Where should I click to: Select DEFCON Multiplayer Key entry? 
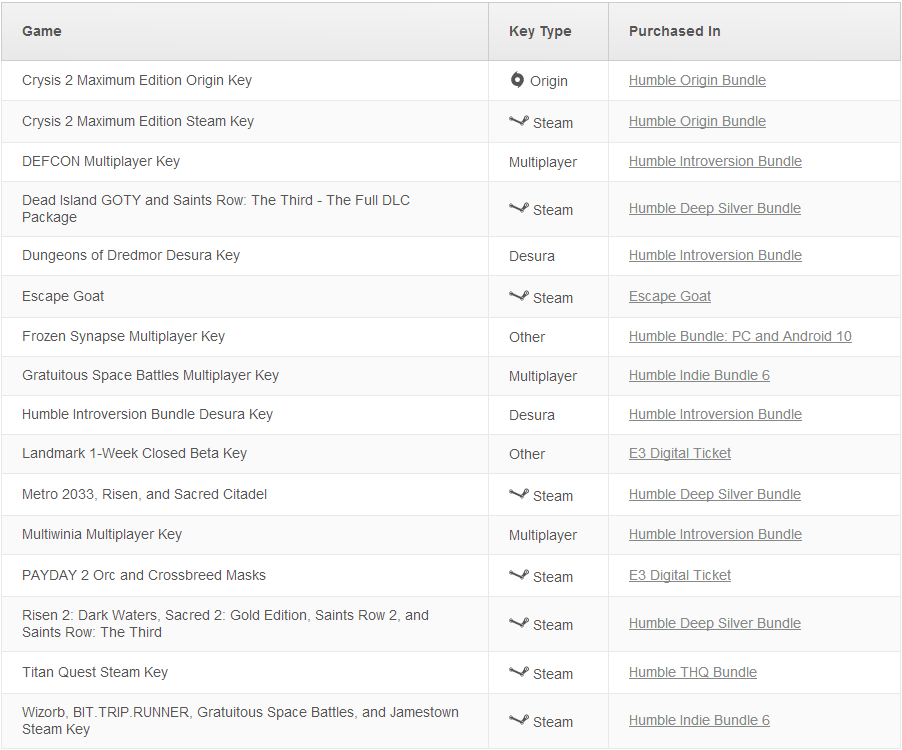pyautogui.click(x=101, y=161)
